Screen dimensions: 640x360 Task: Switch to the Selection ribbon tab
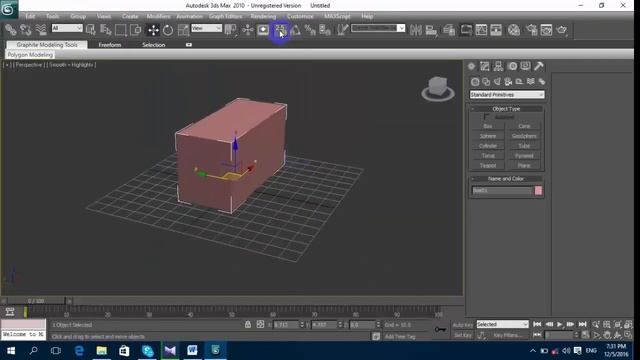[x=153, y=45]
